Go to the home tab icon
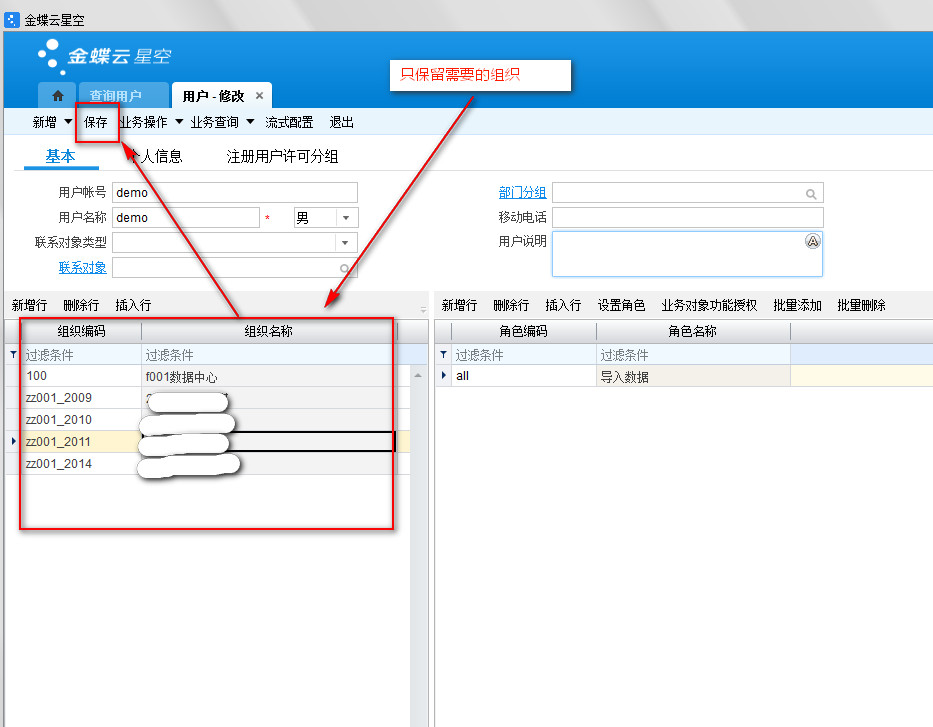Screen dimensions: 933x727 57,96
